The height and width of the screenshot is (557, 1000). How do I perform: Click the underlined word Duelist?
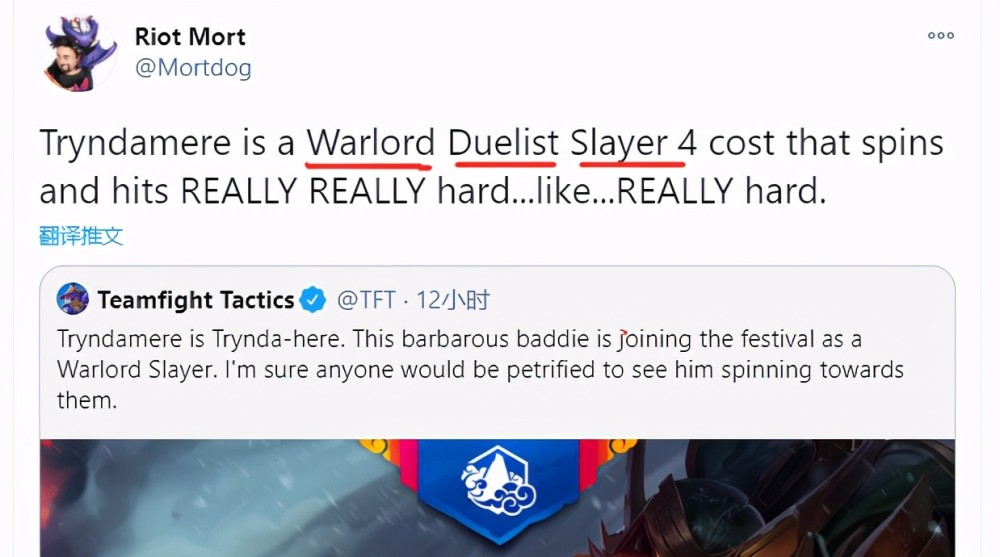503,143
